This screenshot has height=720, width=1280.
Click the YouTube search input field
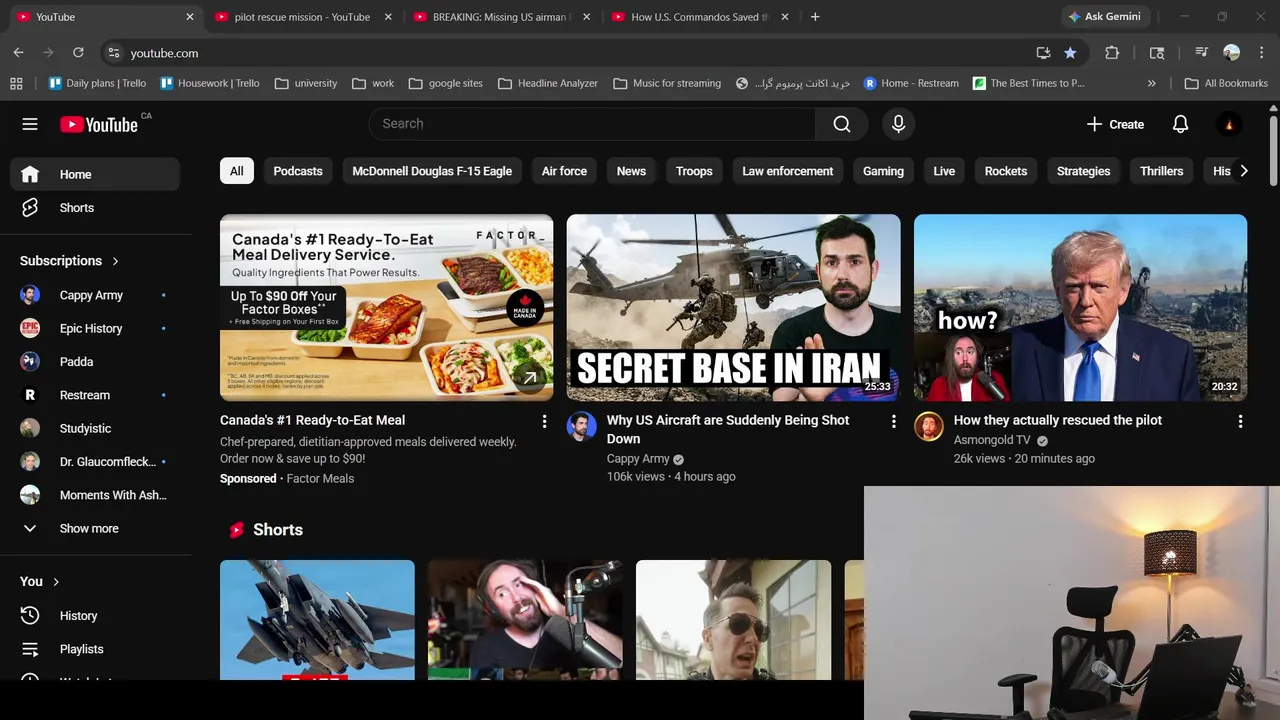pyautogui.click(x=592, y=124)
